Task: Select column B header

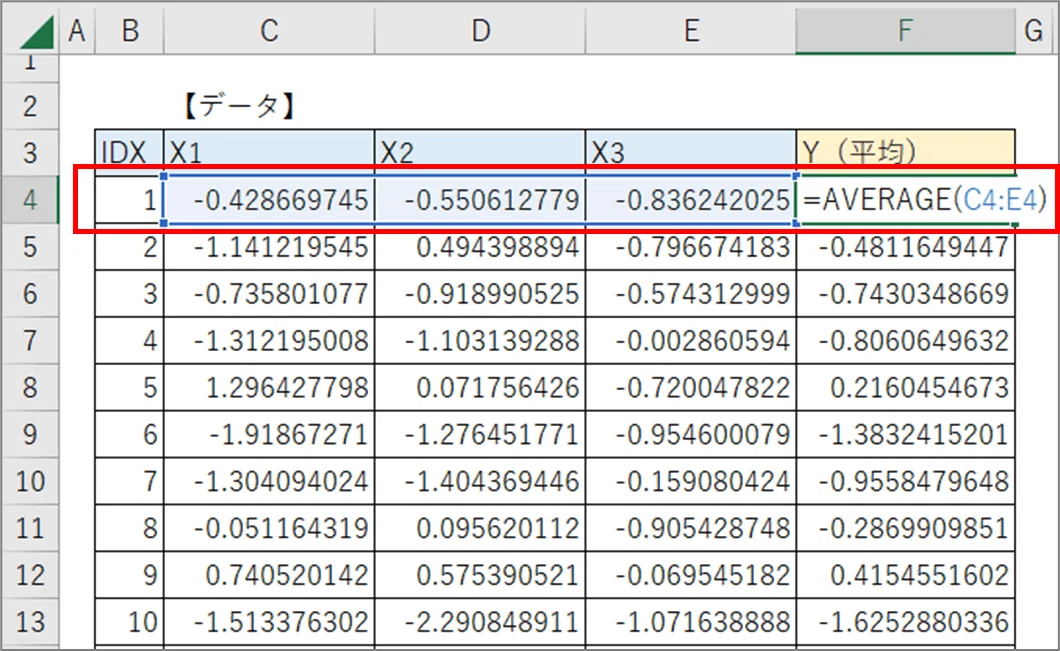Action: click(129, 30)
